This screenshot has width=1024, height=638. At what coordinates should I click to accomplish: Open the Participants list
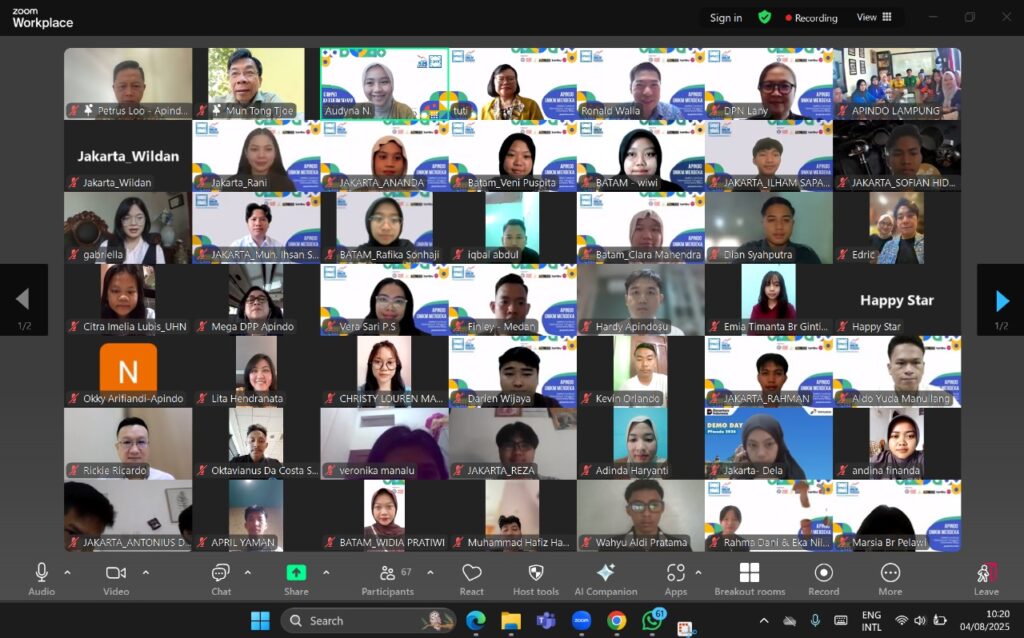[x=387, y=577]
